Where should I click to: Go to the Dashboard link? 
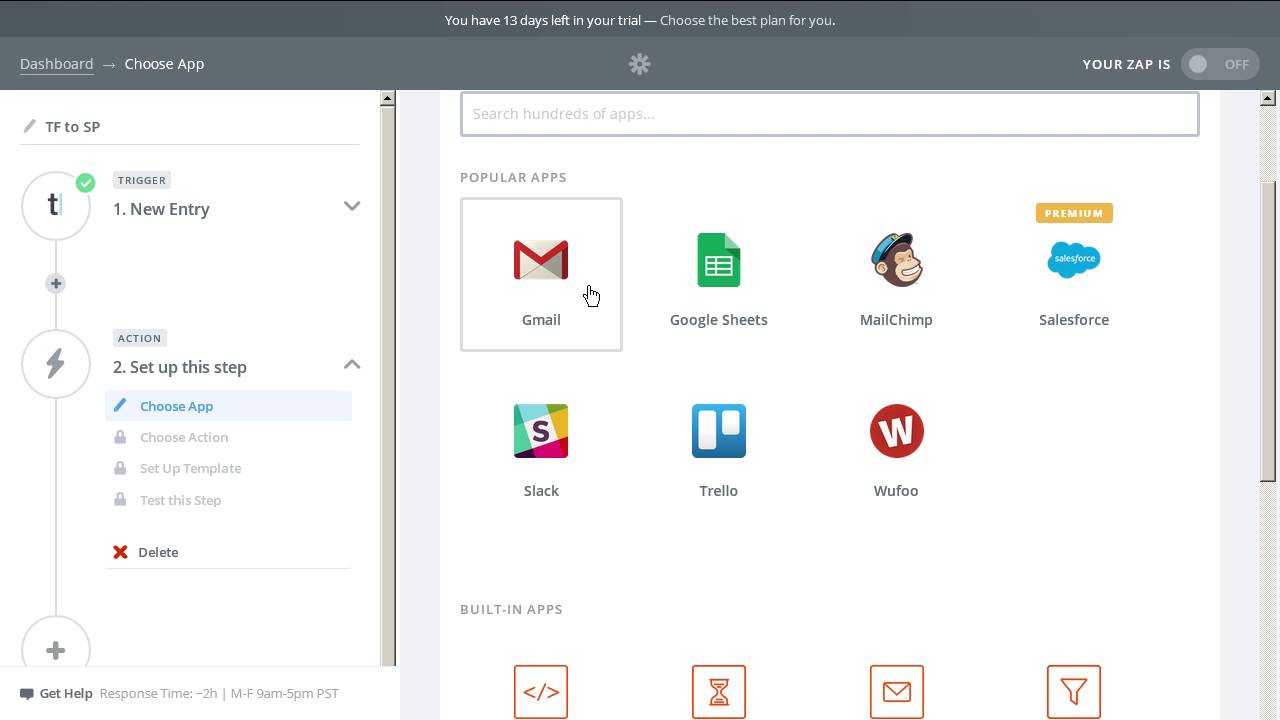point(57,63)
